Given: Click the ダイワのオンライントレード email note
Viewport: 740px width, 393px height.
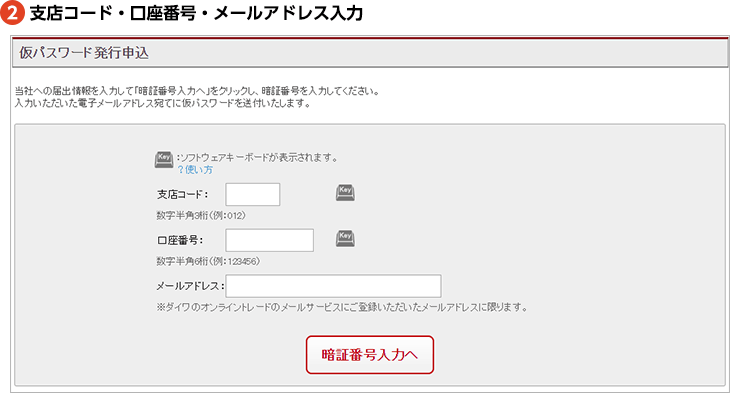Looking at the screenshot, I should [342, 307].
